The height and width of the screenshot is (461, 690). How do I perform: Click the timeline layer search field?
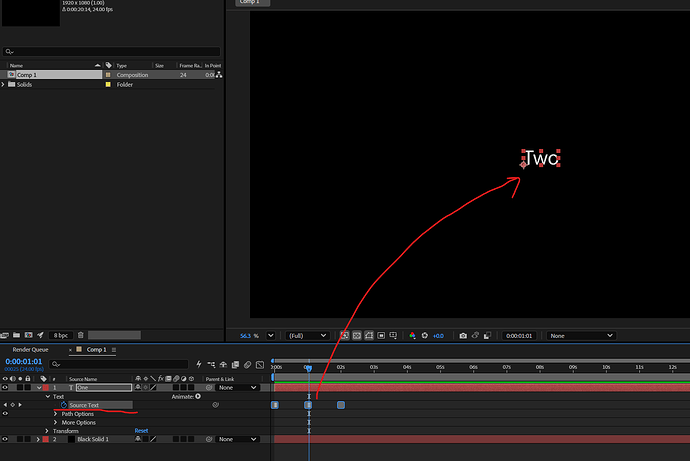(x=119, y=364)
